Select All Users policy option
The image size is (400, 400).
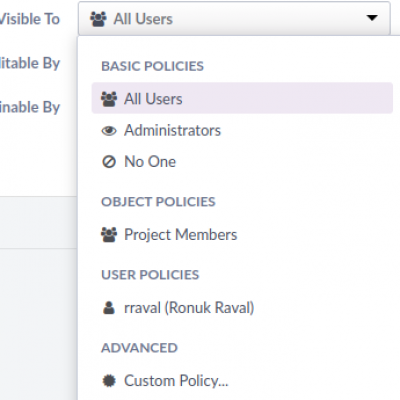point(242,98)
